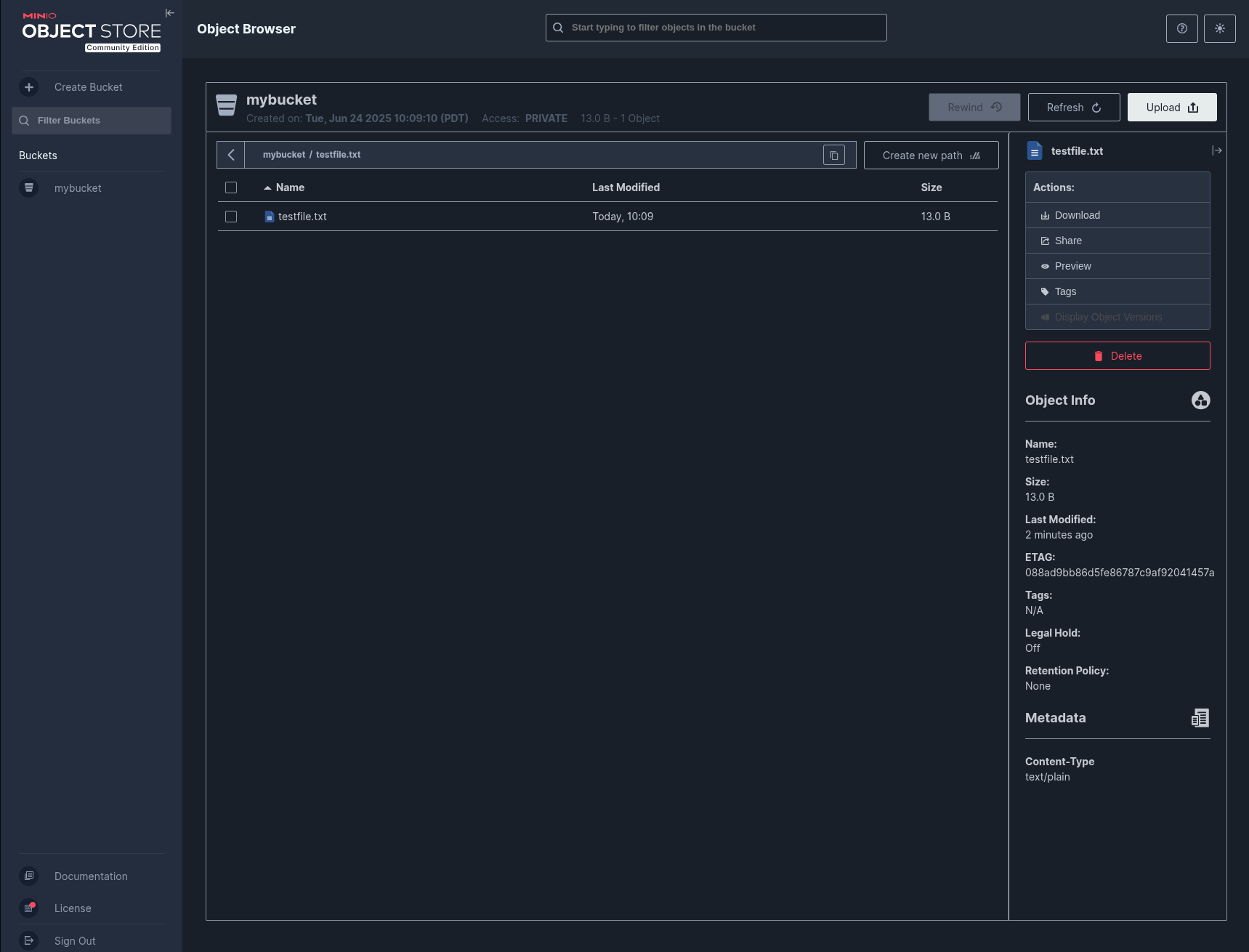Focus the object filter search field
The height and width of the screenshot is (952, 1249).
(x=716, y=28)
